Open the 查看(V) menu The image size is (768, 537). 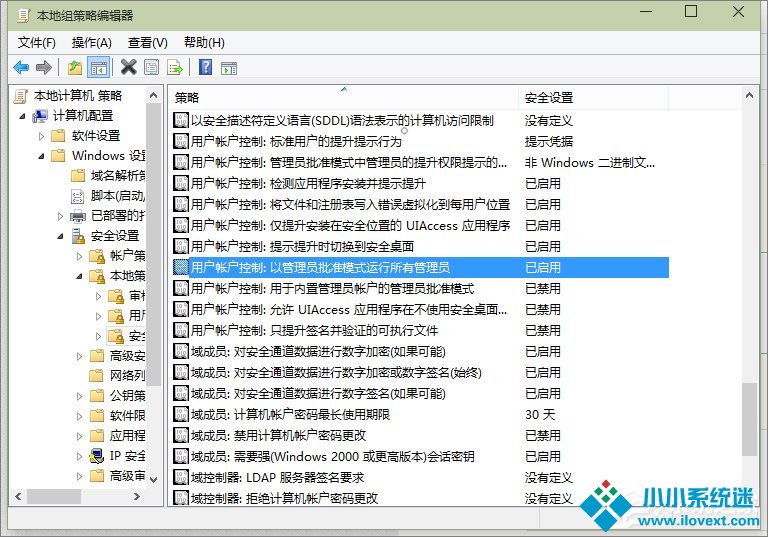pyautogui.click(x=147, y=43)
